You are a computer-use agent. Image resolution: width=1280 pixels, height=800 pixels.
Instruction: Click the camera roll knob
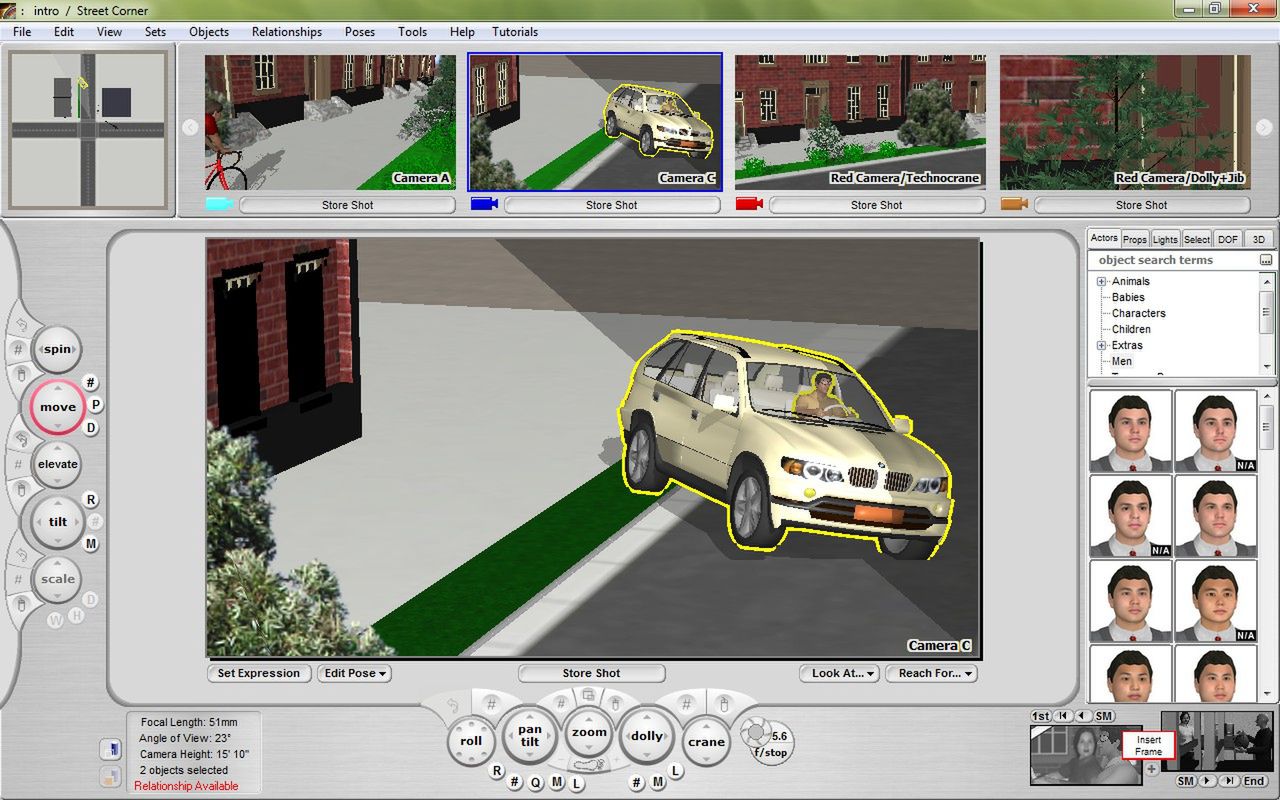471,741
